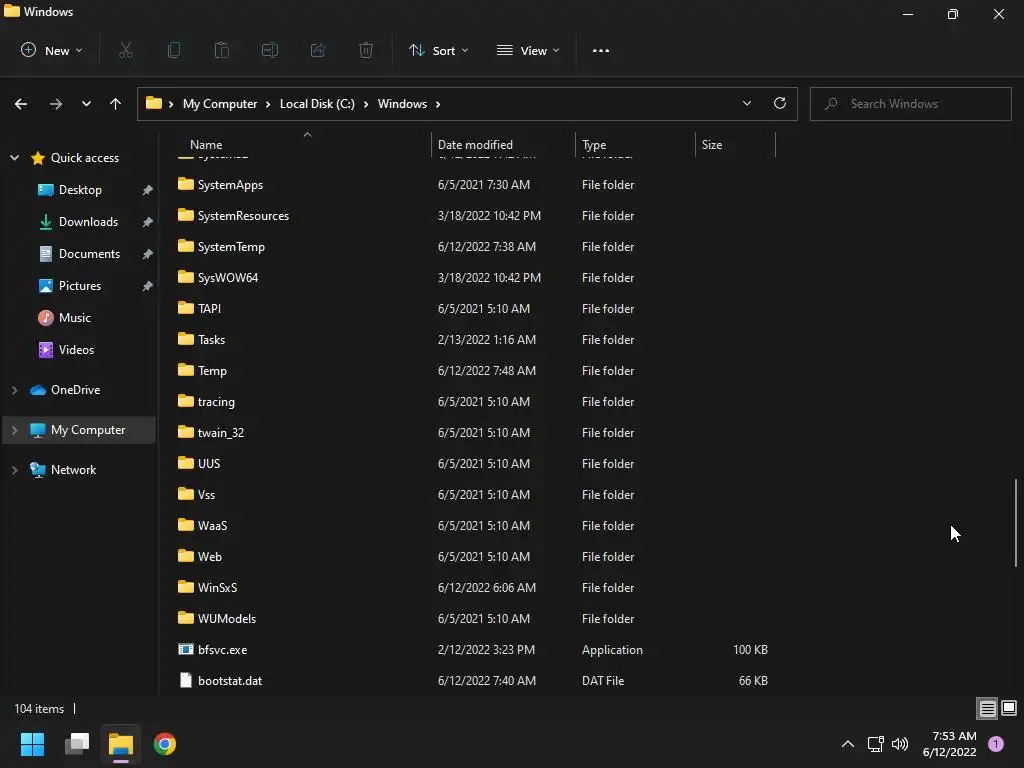Viewport: 1024px width, 768px height.
Task: Click the Cut scissors icon in the toolbar
Action: [126, 50]
